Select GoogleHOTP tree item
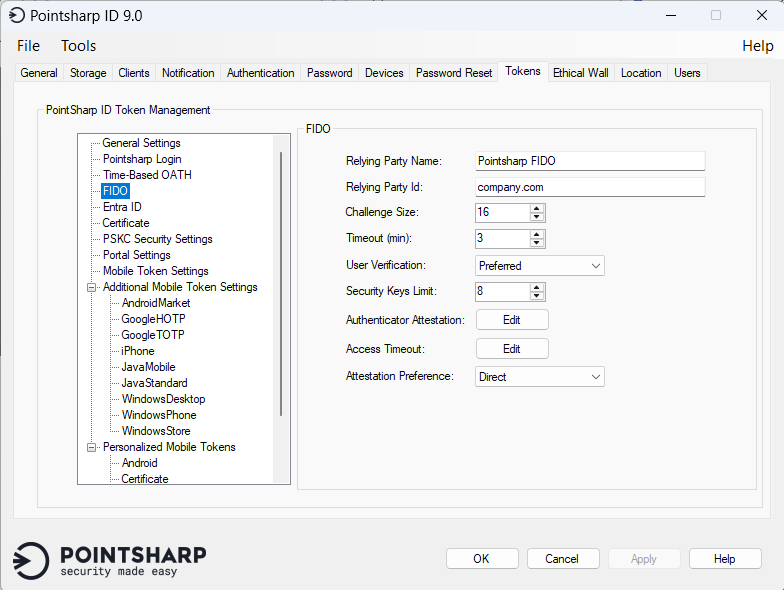 pyautogui.click(x=153, y=319)
